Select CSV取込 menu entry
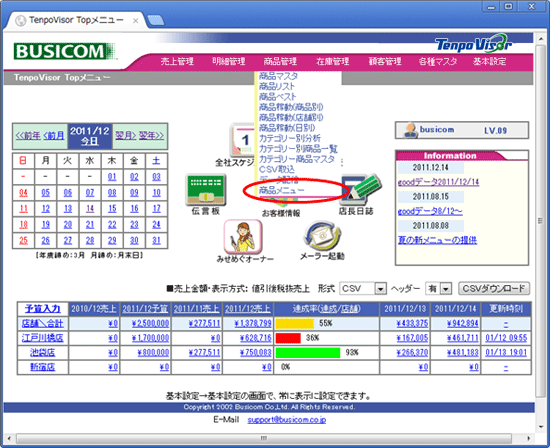This screenshot has height=448, width=550. pyautogui.click(x=277, y=169)
